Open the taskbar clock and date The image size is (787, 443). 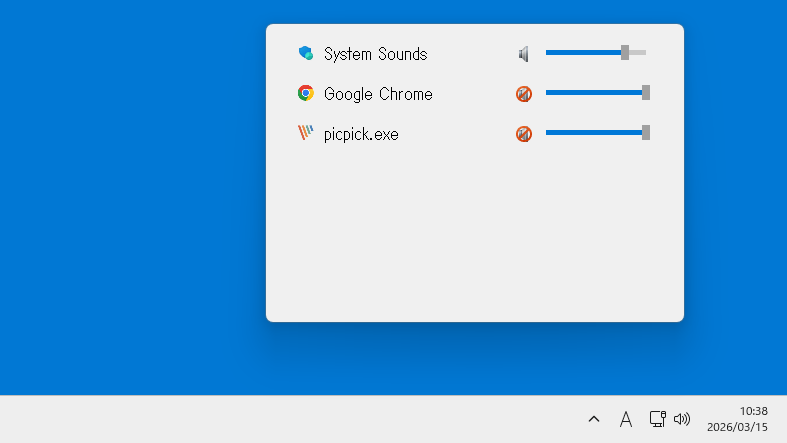tap(739, 419)
